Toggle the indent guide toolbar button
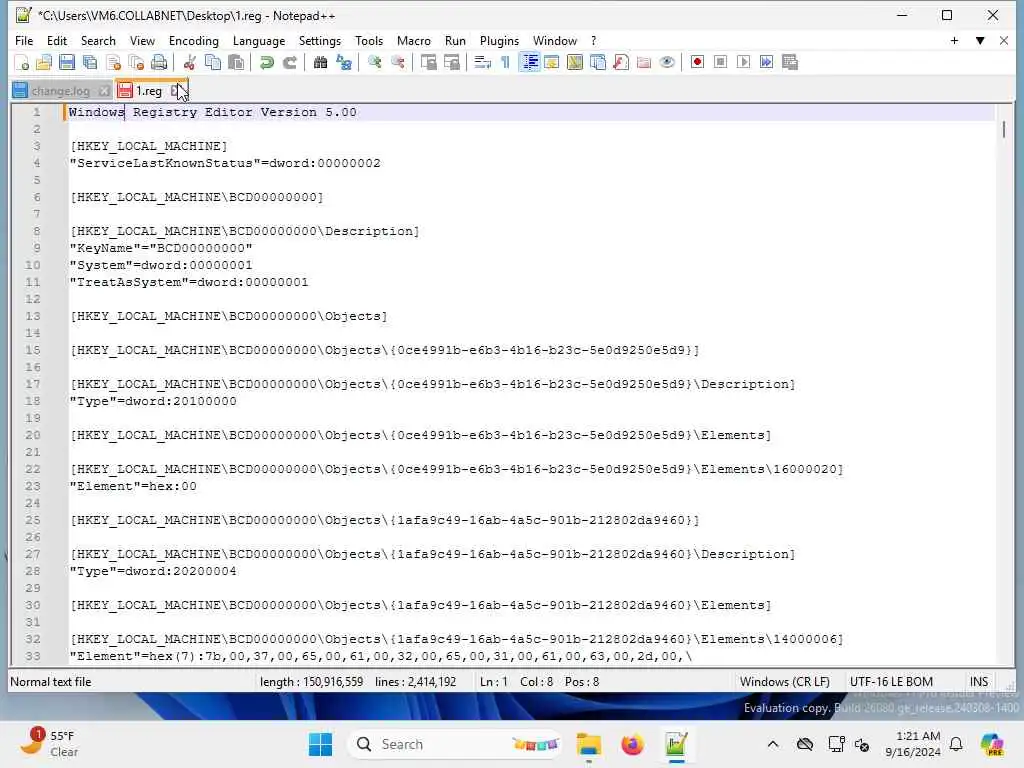The height and width of the screenshot is (768, 1024). click(x=529, y=62)
